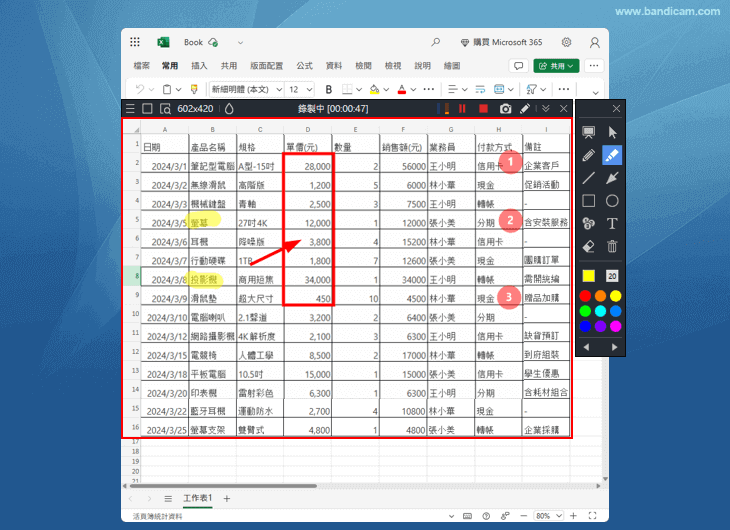
Task: Apply yellow fill color bucket
Action: [374, 89]
